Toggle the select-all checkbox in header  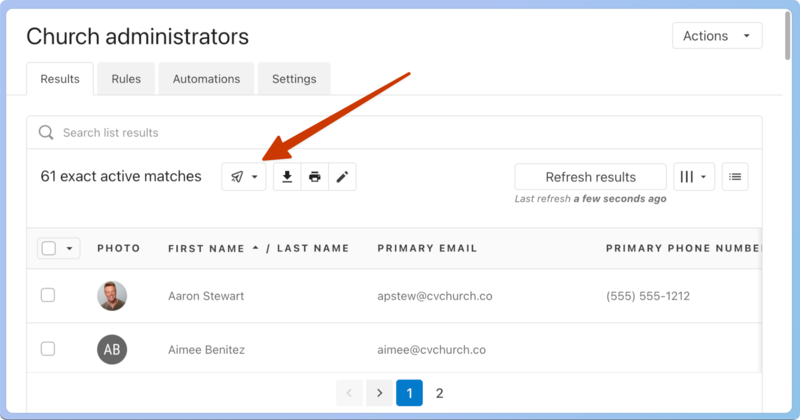coord(48,249)
